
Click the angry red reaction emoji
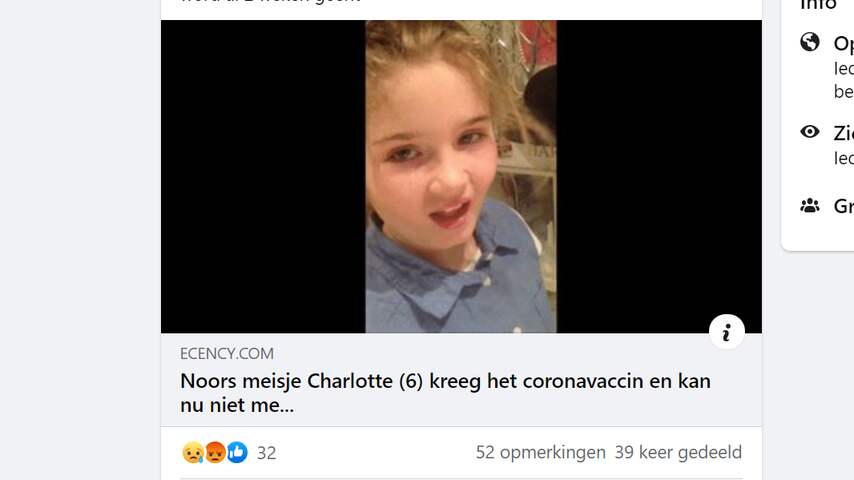pyautogui.click(x=215, y=452)
